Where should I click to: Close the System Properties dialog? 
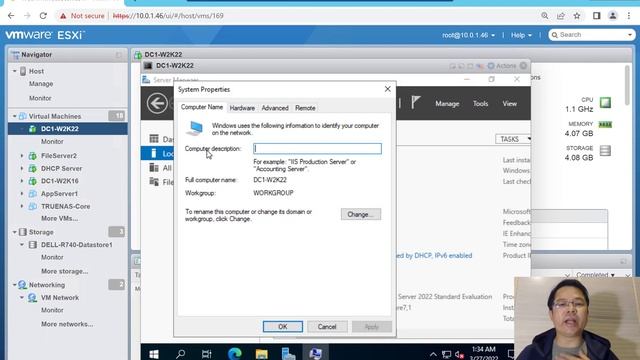[387, 89]
